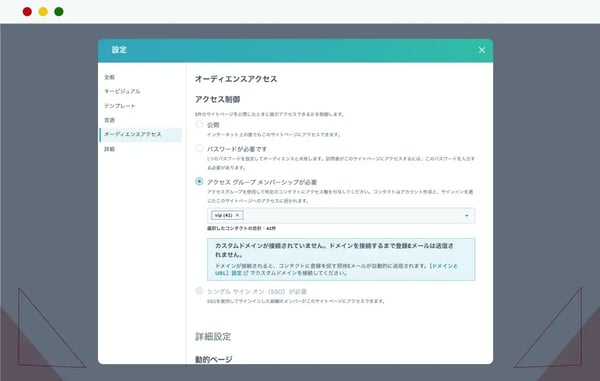Close the 設定 dialog with the X

[x=482, y=50]
